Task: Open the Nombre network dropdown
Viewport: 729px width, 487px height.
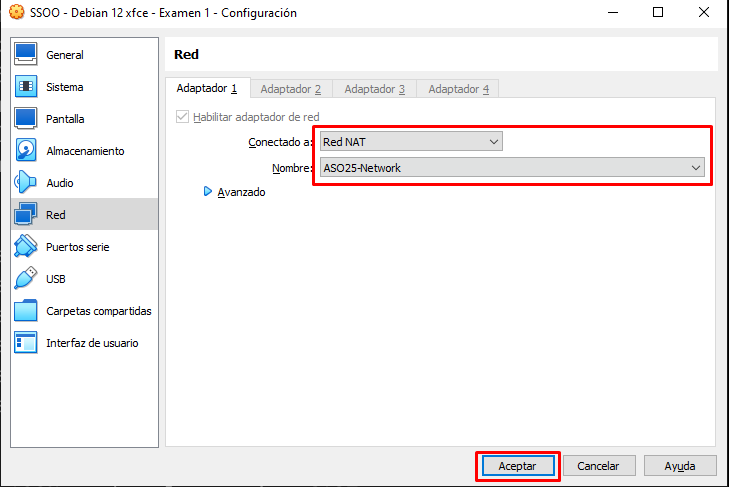Action: (x=512, y=168)
